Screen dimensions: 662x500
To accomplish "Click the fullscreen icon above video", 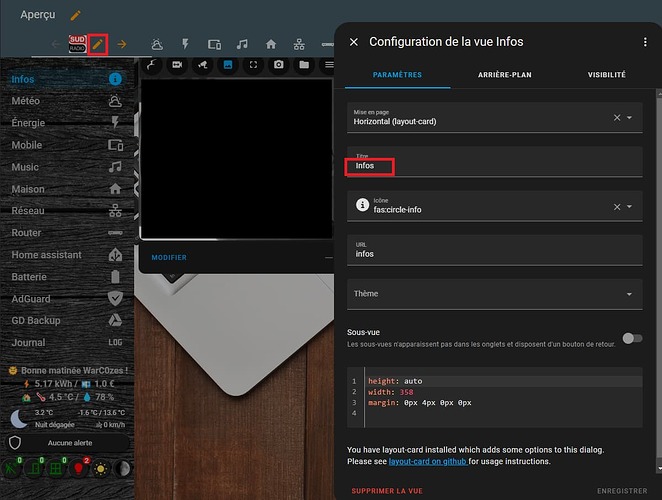I will tap(253, 65).
